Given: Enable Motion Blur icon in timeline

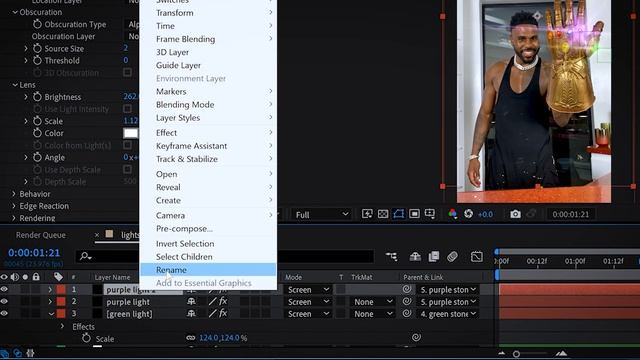Looking at the screenshot, I should click(x=452, y=256).
